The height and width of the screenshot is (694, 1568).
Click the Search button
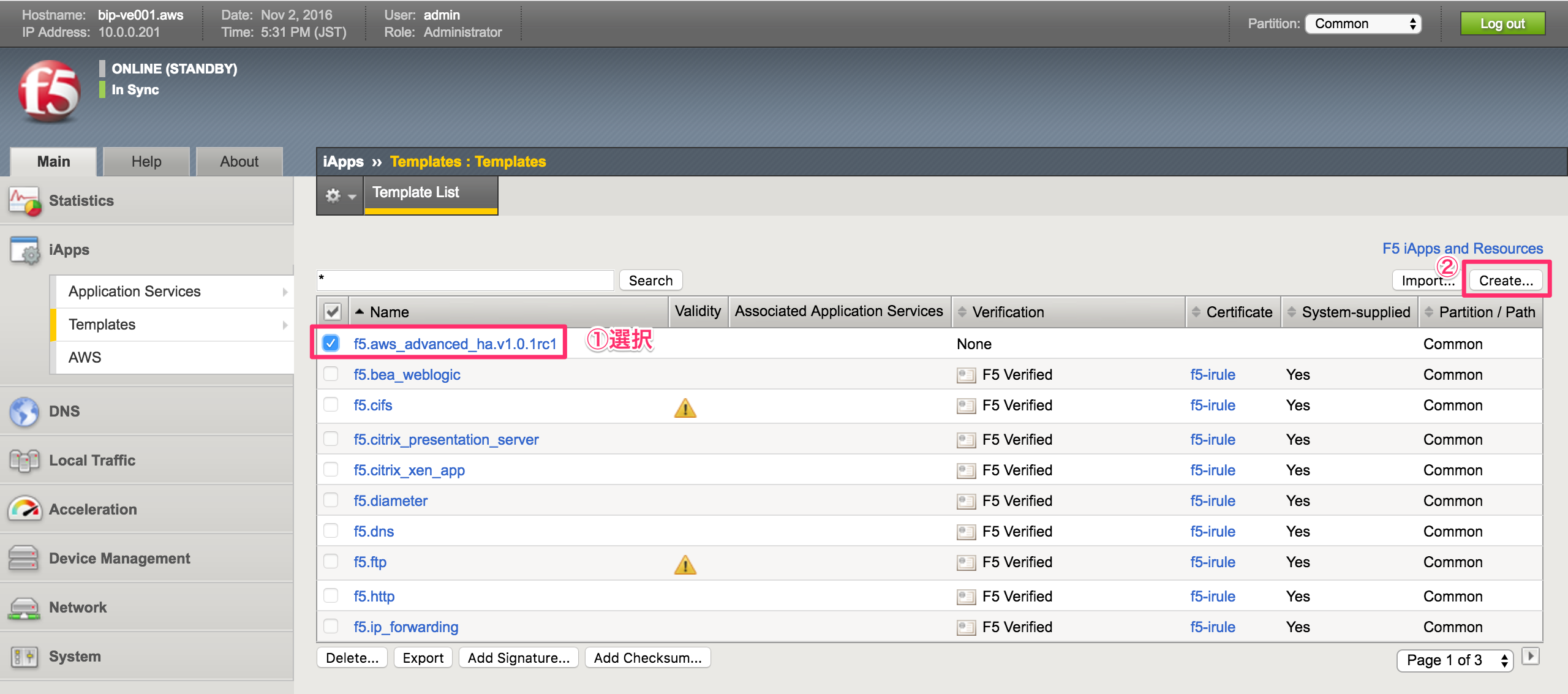point(650,281)
